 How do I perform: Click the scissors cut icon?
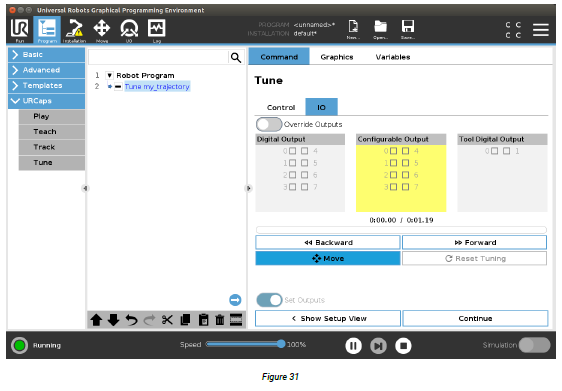coord(167,320)
